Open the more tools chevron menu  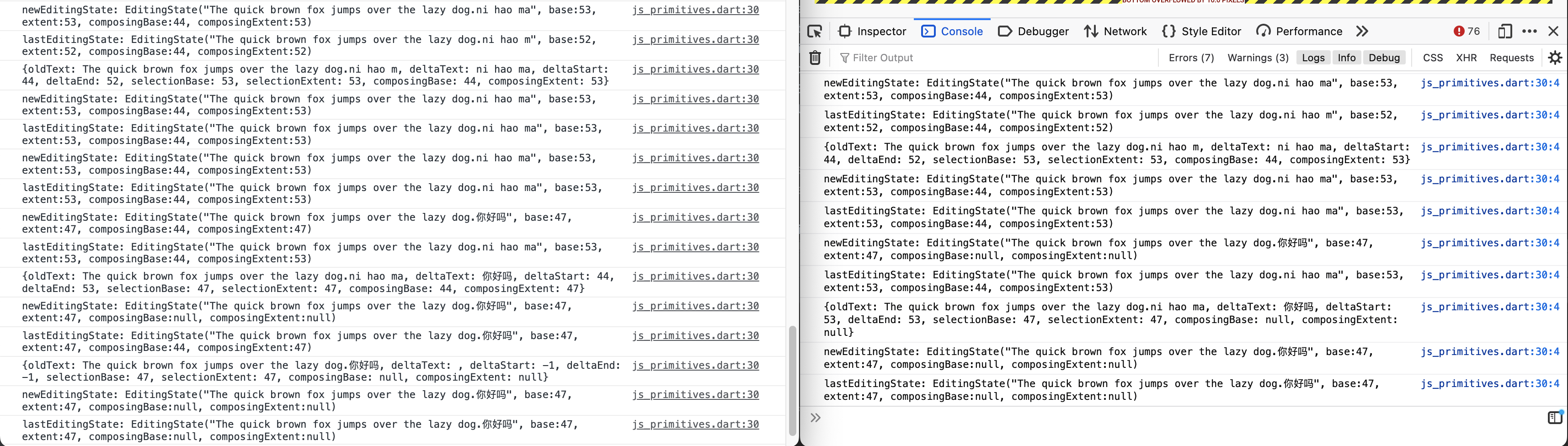pyautogui.click(x=1362, y=31)
